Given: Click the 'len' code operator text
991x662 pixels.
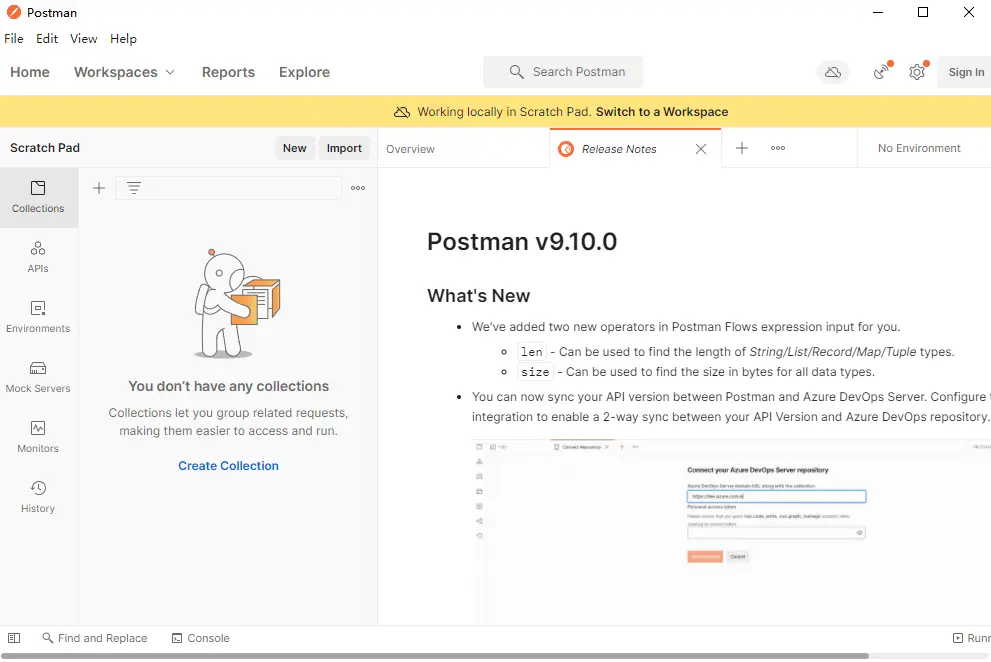Looking at the screenshot, I should tap(532, 352).
